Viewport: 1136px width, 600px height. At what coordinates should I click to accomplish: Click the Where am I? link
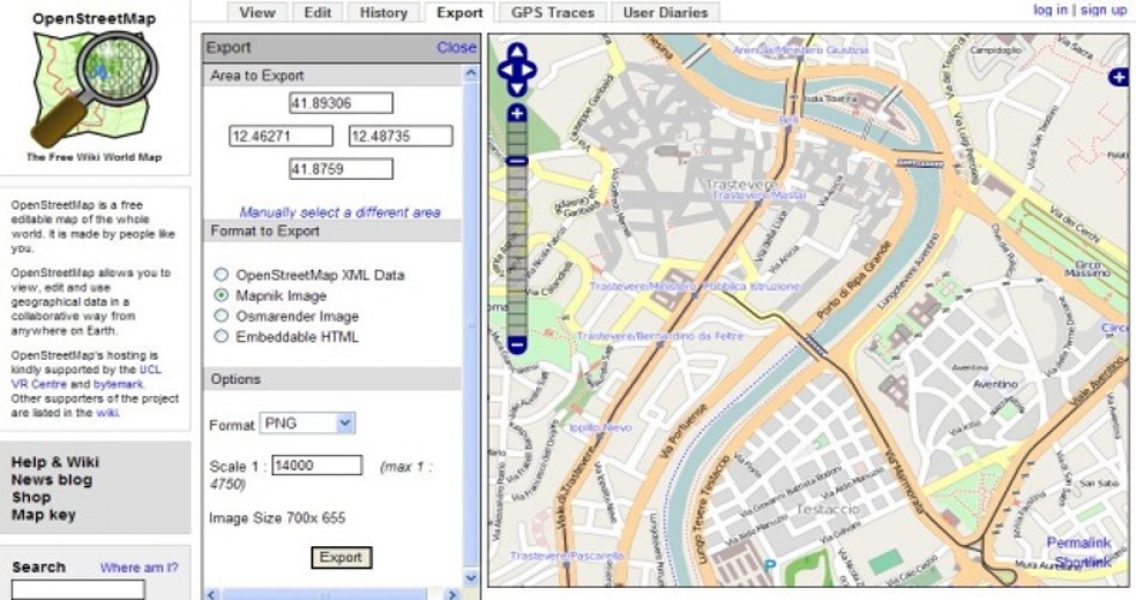pyautogui.click(x=139, y=567)
